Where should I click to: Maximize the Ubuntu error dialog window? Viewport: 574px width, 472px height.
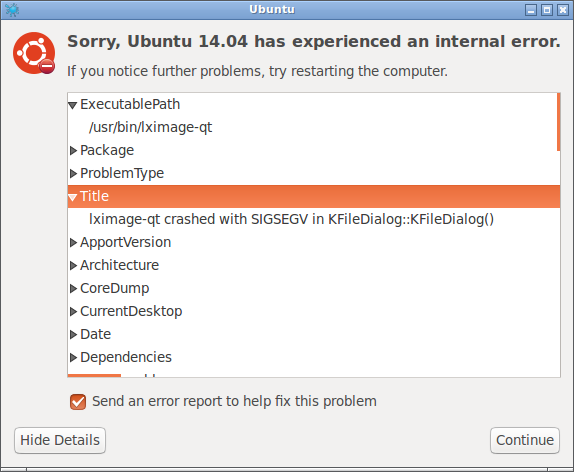547,10
